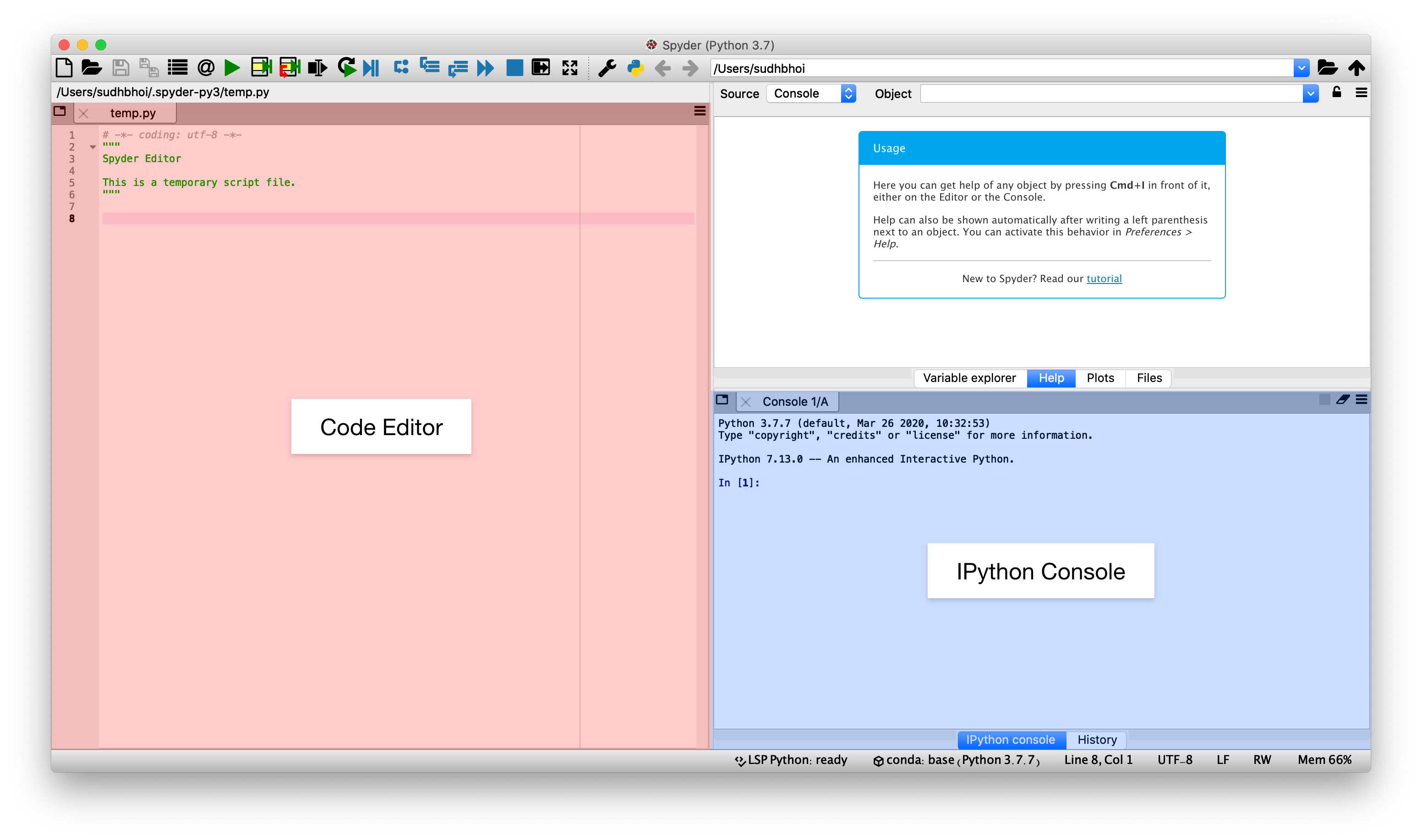Maximize the current pane

point(570,67)
